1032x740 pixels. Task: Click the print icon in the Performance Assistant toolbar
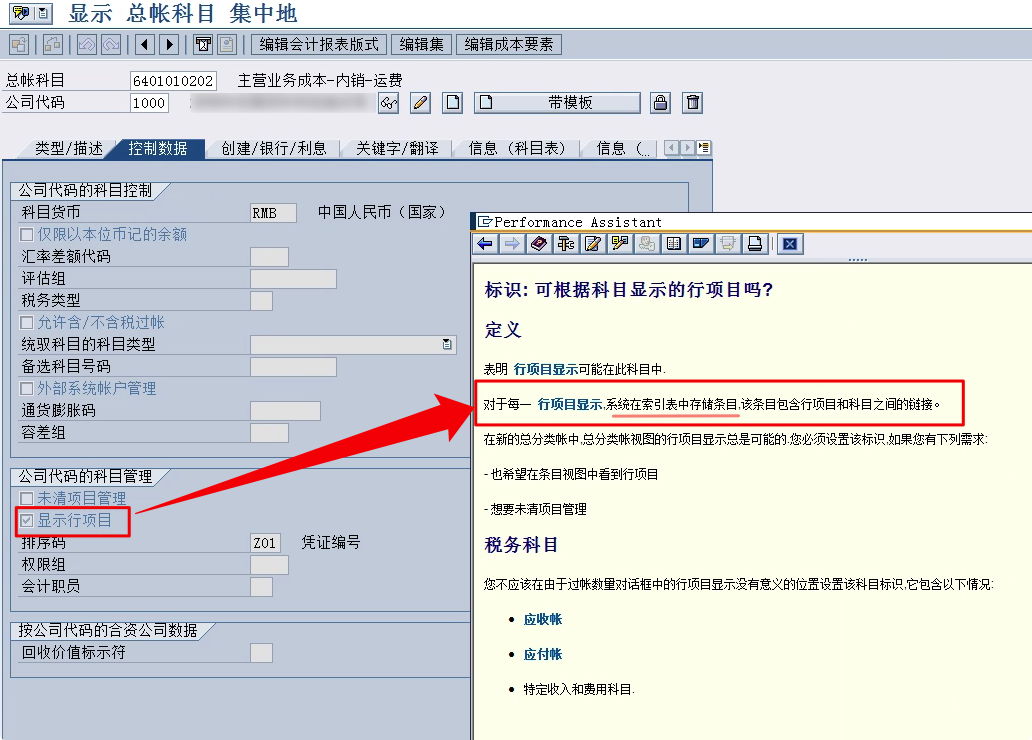coord(757,243)
